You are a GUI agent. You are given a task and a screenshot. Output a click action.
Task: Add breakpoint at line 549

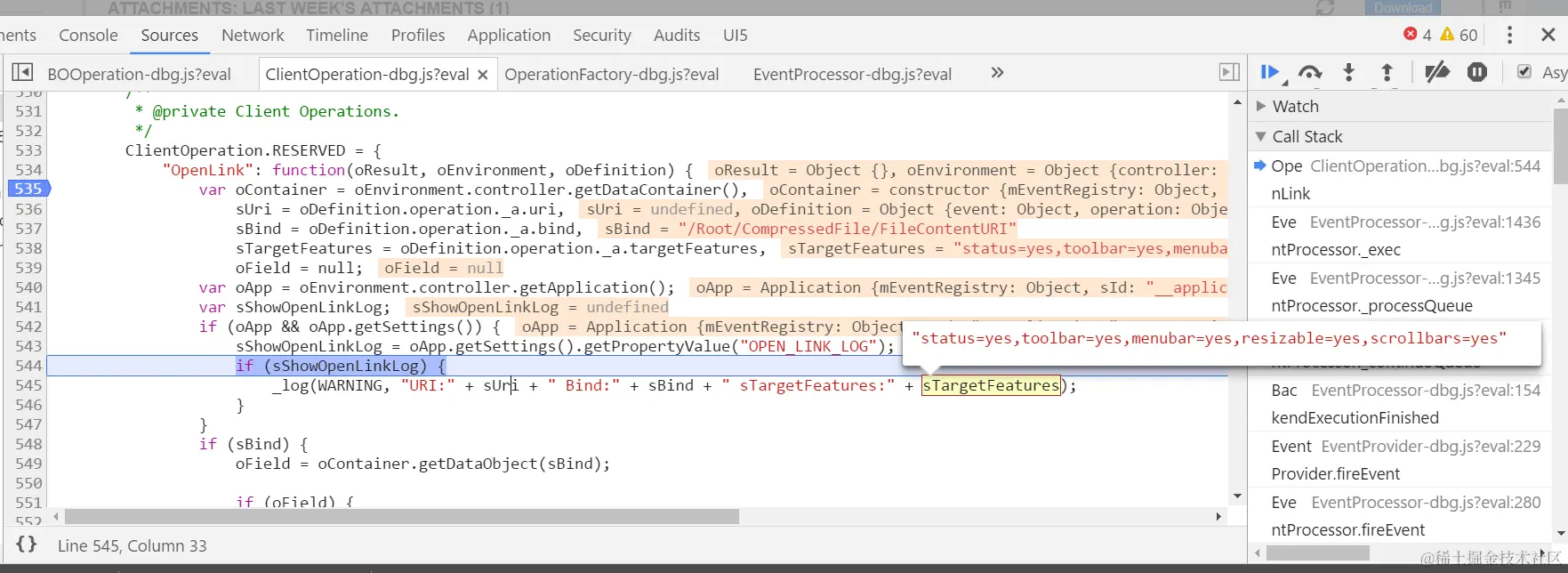(28, 463)
